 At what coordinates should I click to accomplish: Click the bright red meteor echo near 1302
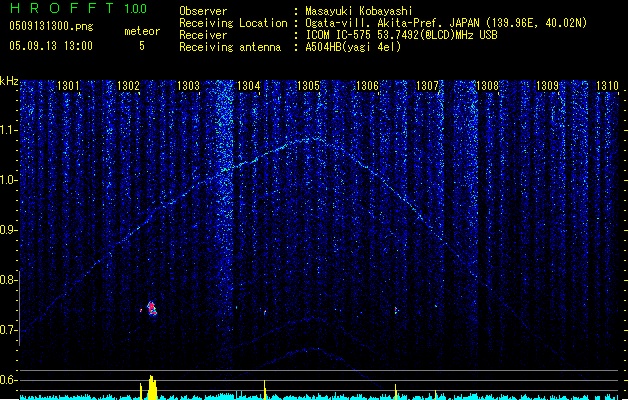(x=152, y=309)
